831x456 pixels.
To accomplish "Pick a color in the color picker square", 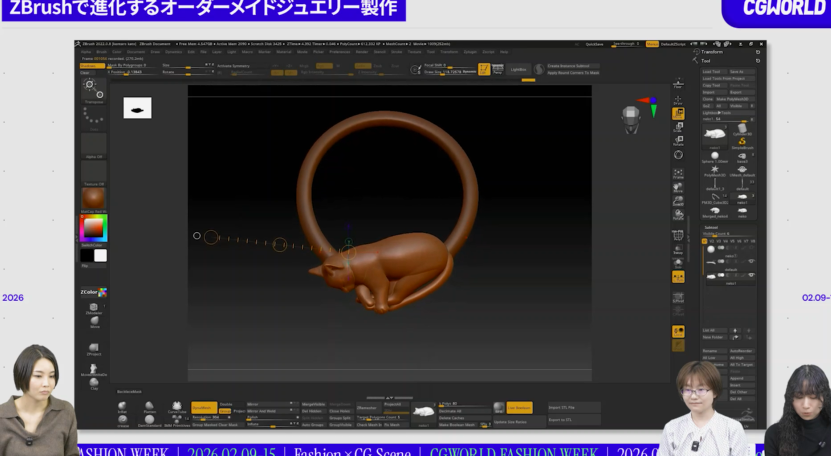I will click(92, 229).
